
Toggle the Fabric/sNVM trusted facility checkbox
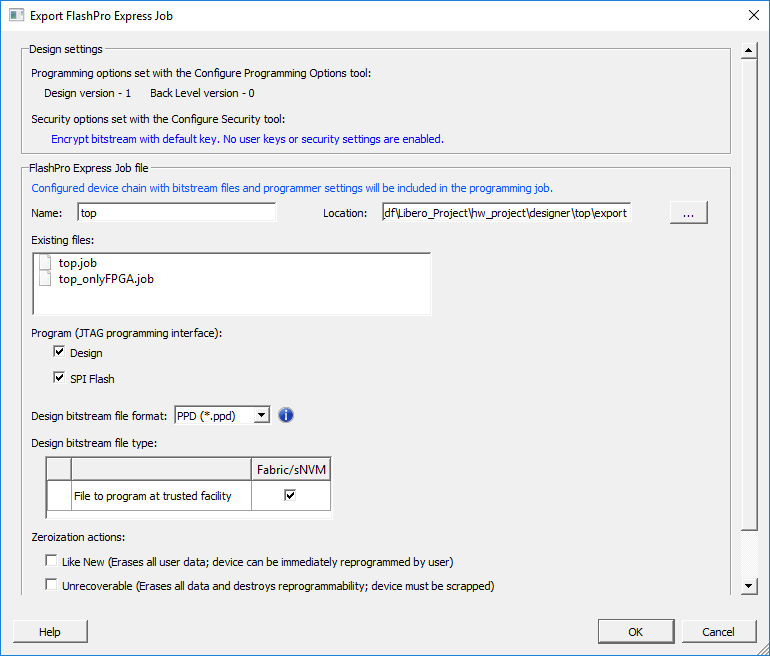pyautogui.click(x=290, y=495)
